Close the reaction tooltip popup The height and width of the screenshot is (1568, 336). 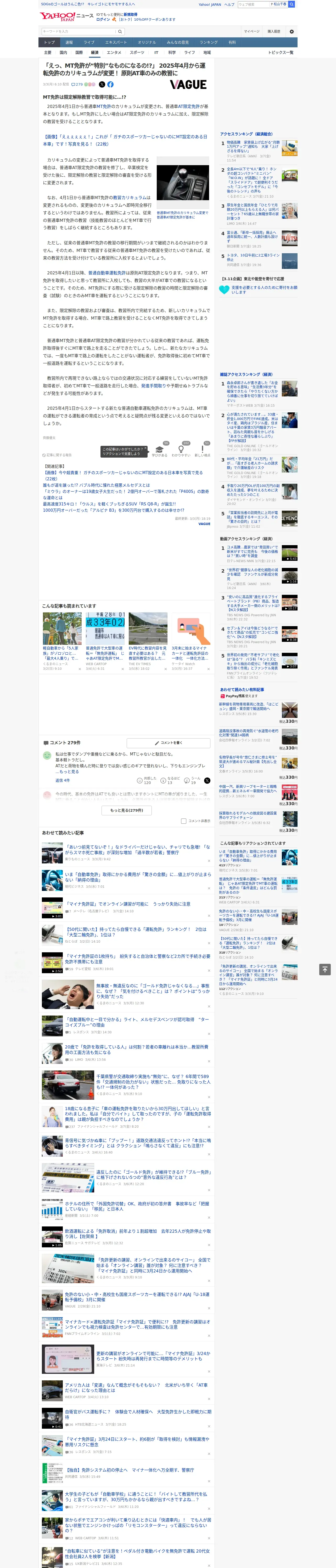(145, 448)
